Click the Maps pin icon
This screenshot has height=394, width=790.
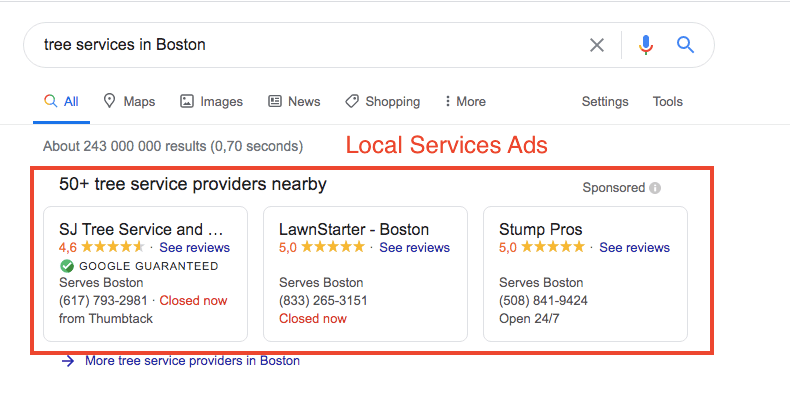109,101
